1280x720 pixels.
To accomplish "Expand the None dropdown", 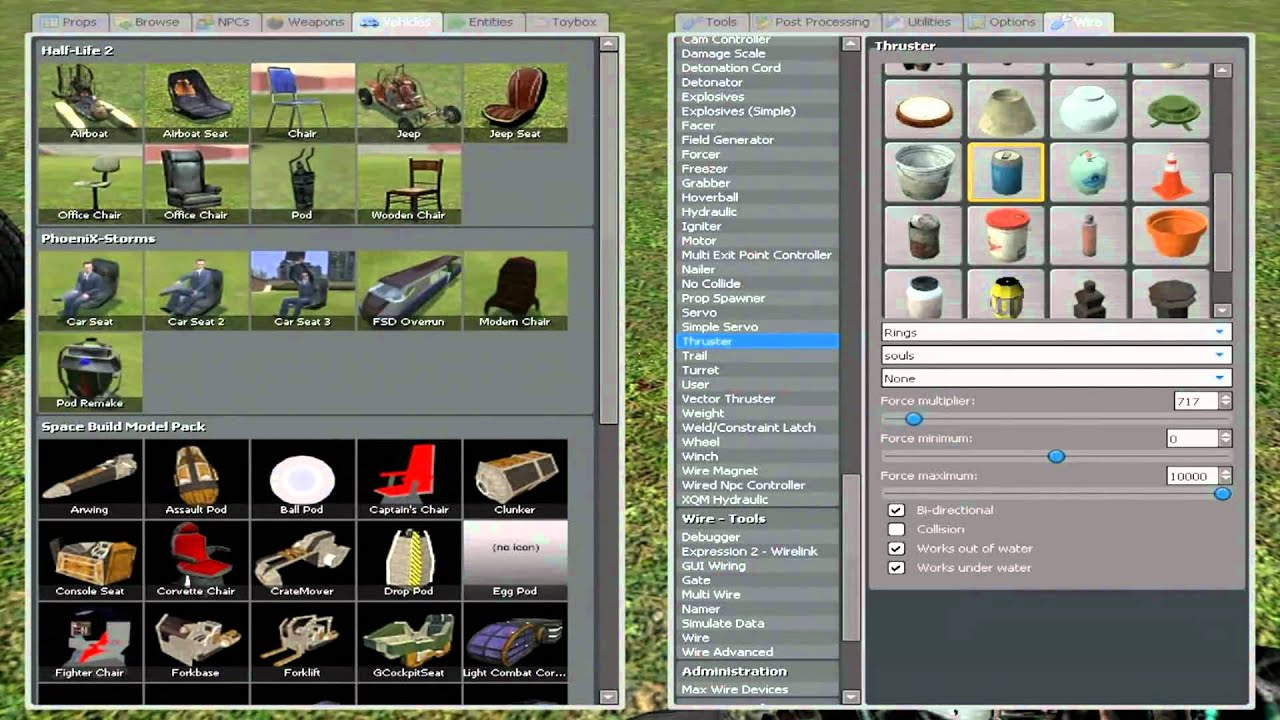I will click(1056, 378).
